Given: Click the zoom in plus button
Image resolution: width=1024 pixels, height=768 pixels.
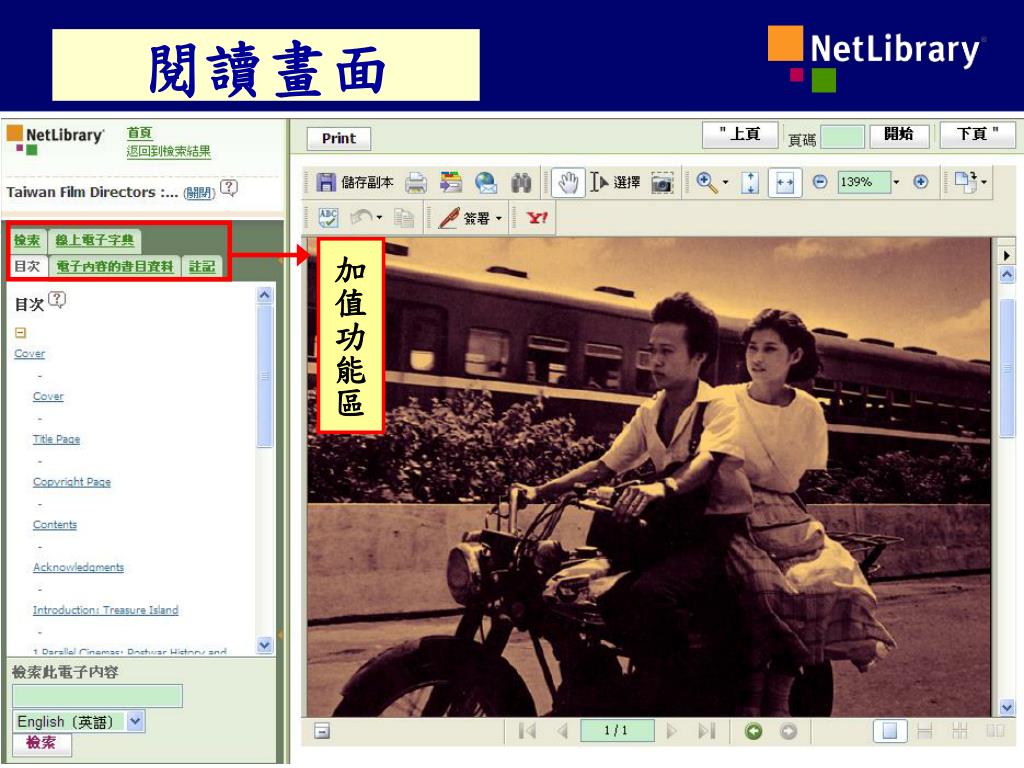Looking at the screenshot, I should point(921,182).
